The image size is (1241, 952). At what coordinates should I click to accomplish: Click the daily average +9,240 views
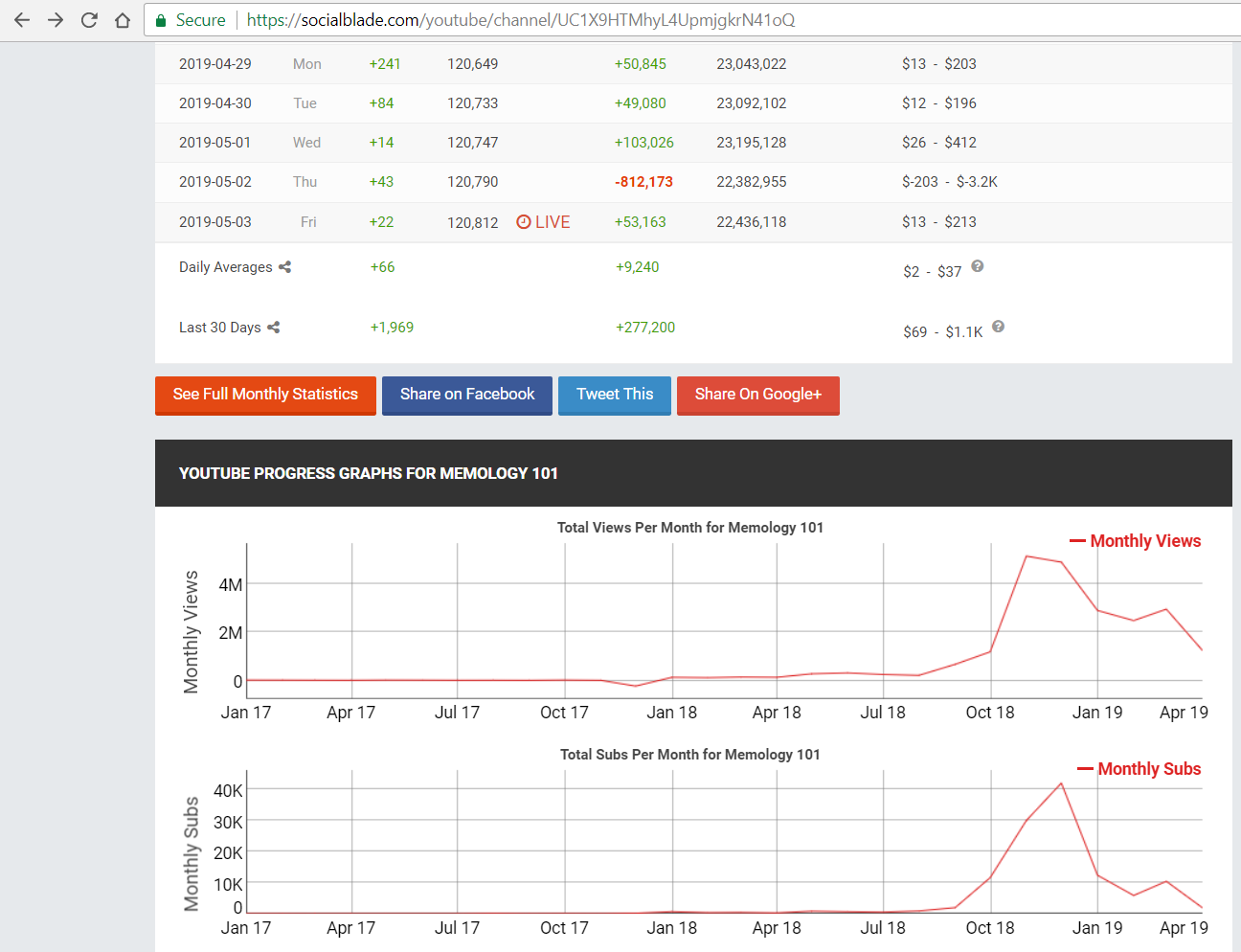[x=638, y=267]
